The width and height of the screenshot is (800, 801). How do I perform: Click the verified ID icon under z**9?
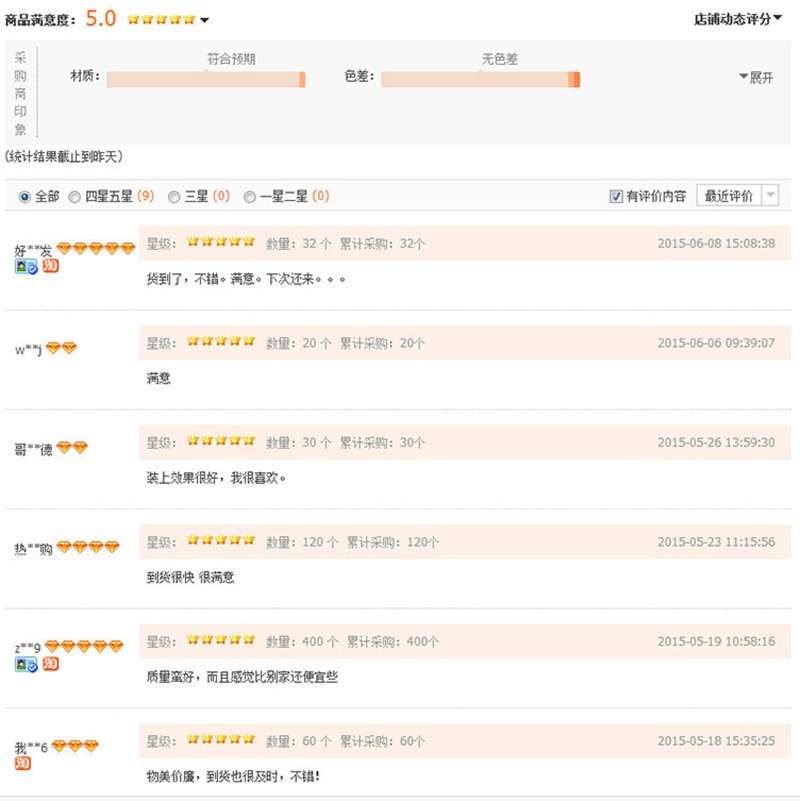[26, 664]
